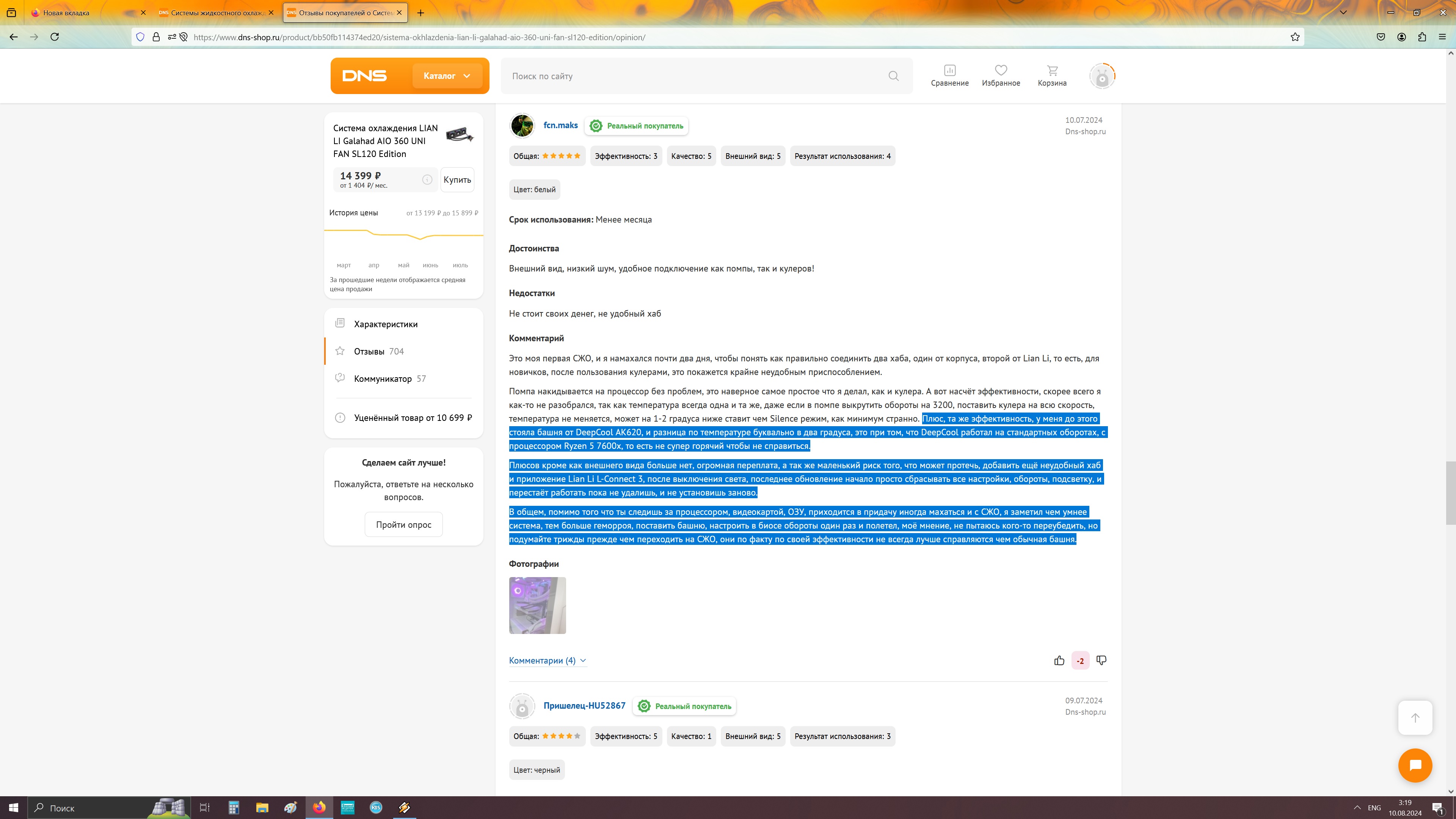Click the thumbs up icon on fcn.maks review
The height and width of the screenshot is (819, 1456).
click(x=1059, y=660)
